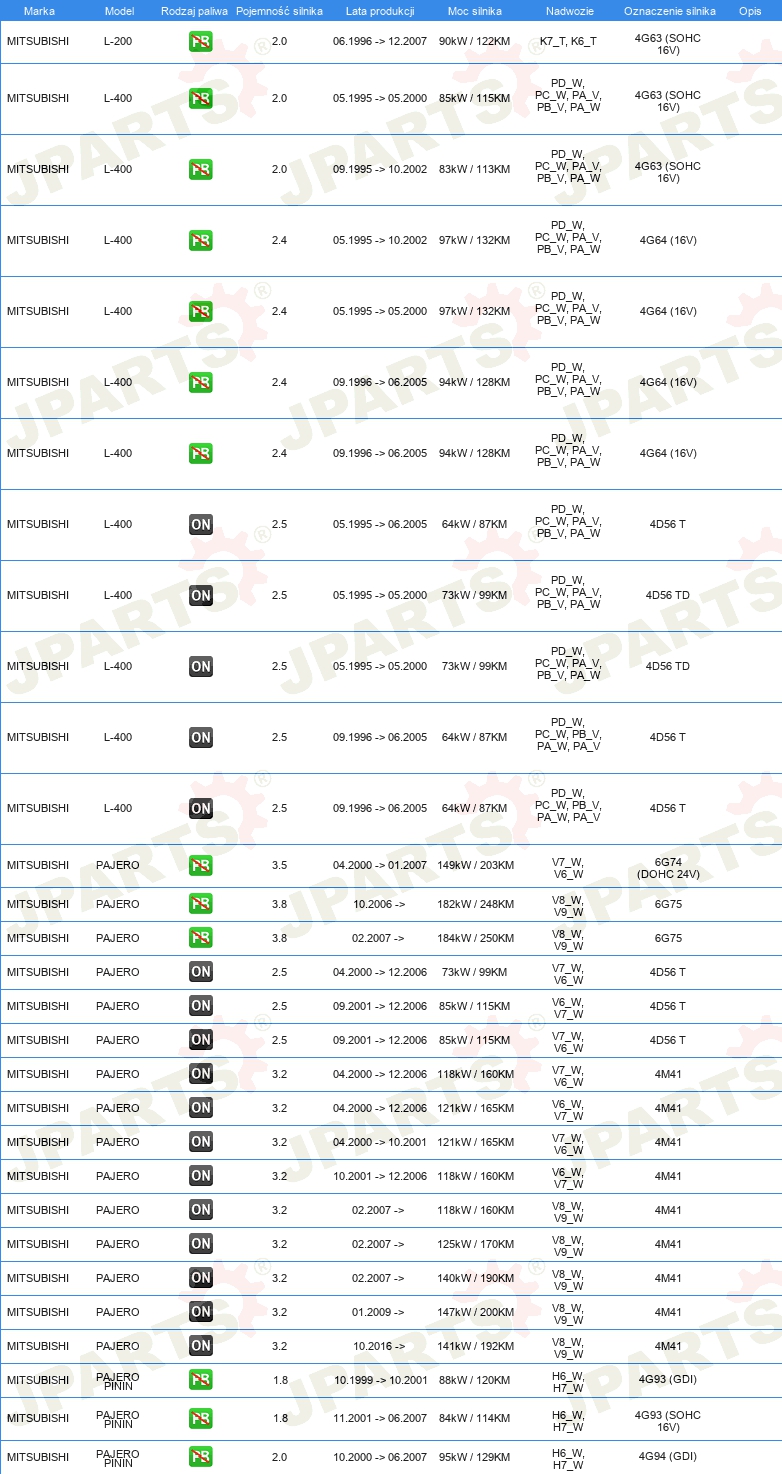Select the '4G93 (SOHC 16V)' engine code cell

pos(668,1420)
